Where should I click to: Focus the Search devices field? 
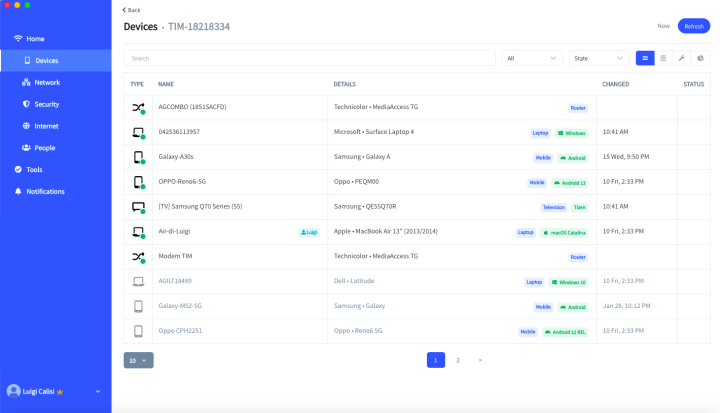pyautogui.click(x=309, y=58)
